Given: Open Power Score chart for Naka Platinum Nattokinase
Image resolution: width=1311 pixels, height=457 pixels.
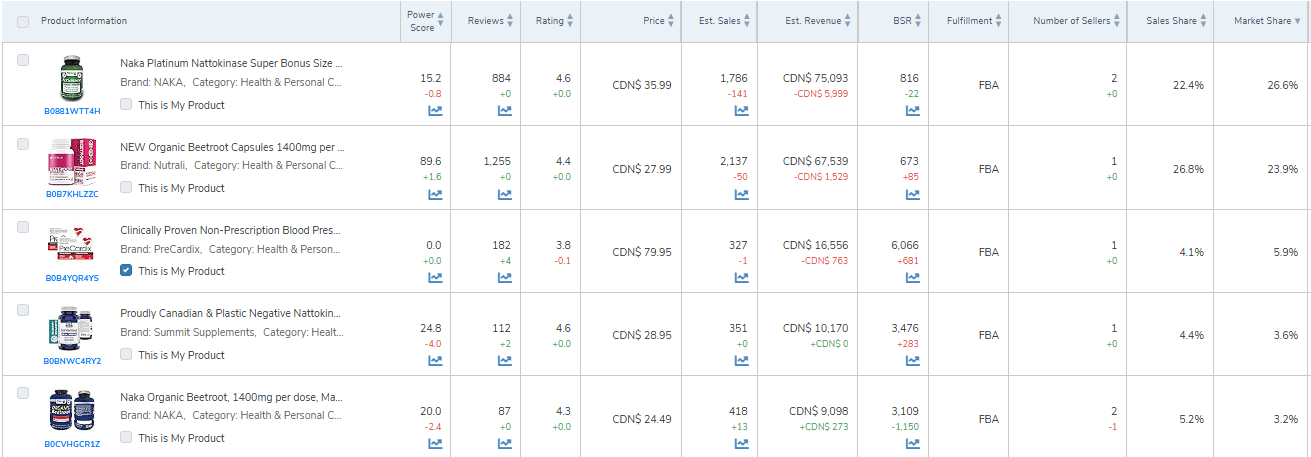Looking at the screenshot, I should [435, 111].
